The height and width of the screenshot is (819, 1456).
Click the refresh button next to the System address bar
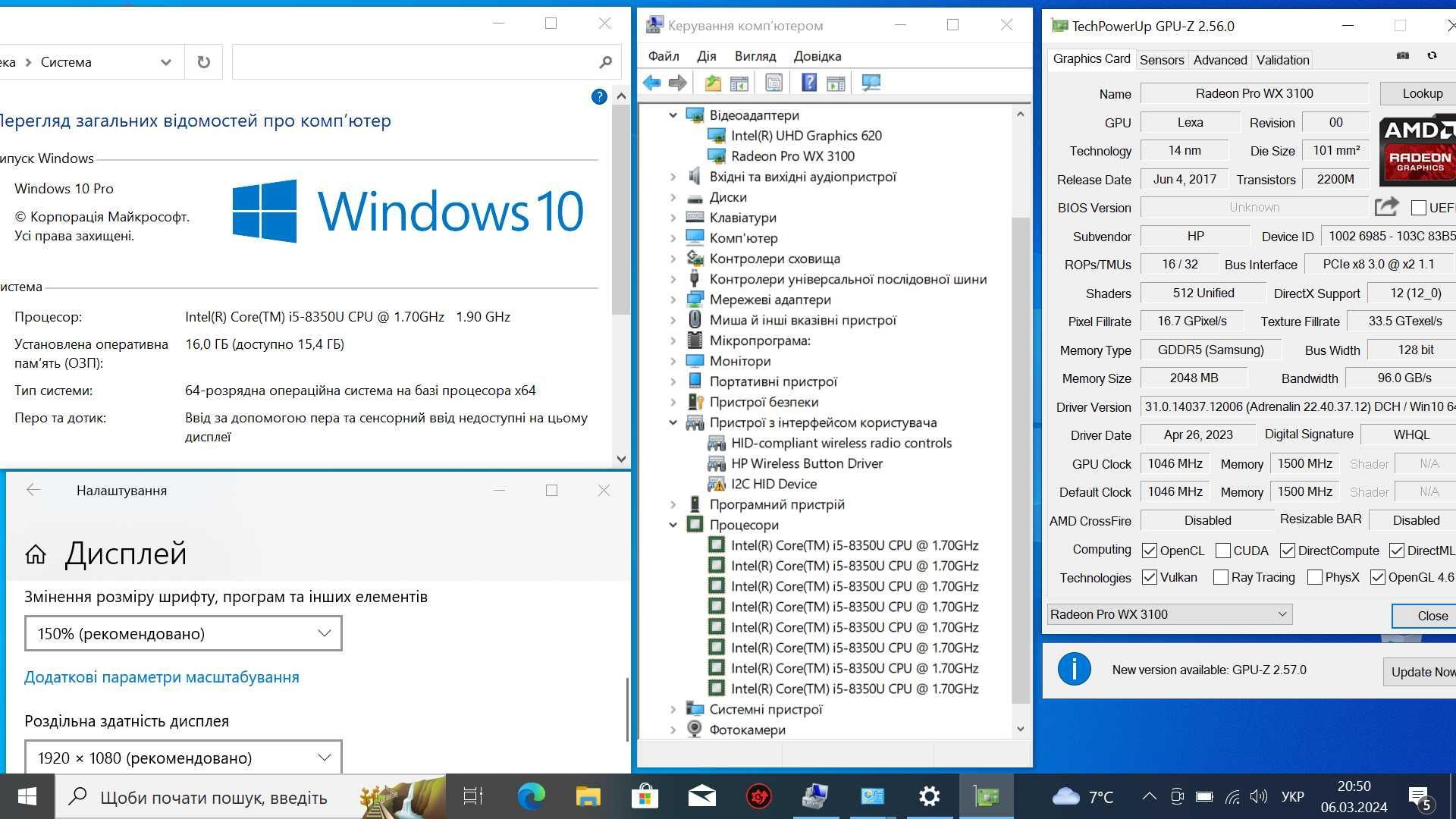point(203,62)
